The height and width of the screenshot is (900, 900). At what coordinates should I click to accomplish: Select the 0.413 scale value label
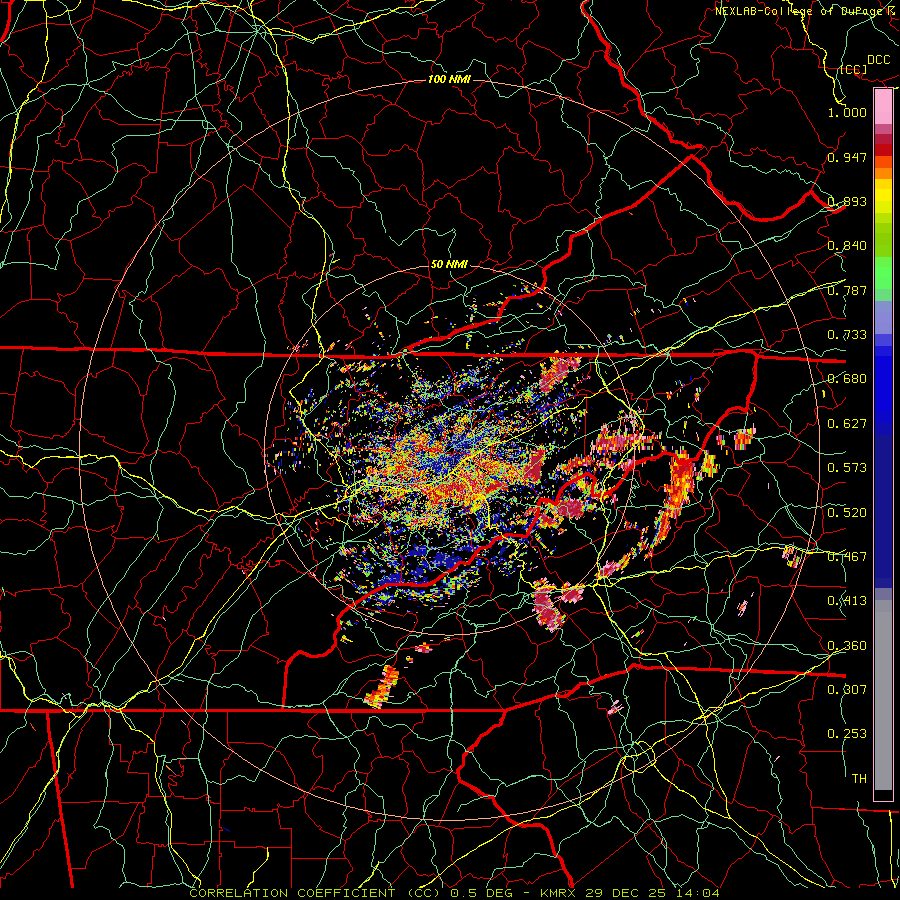coord(847,601)
